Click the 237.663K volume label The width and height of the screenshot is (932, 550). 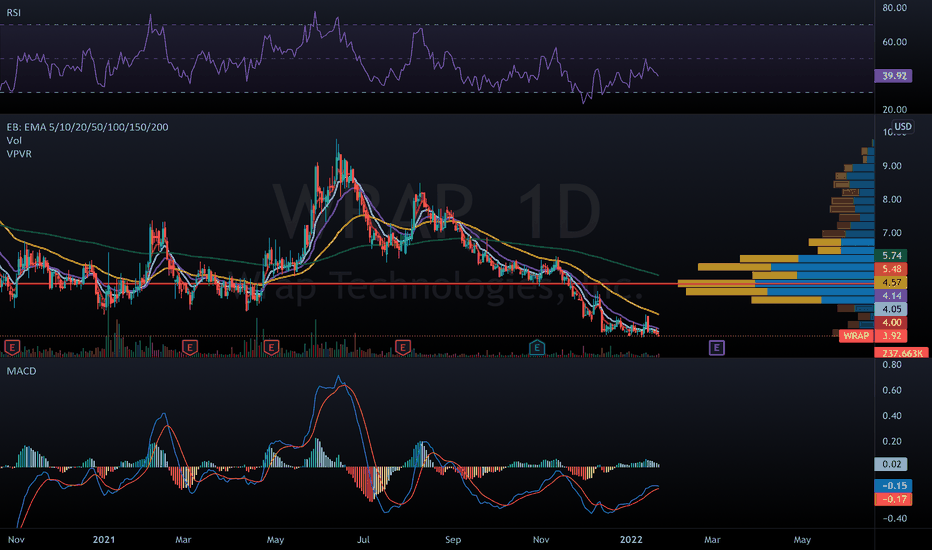click(x=902, y=353)
